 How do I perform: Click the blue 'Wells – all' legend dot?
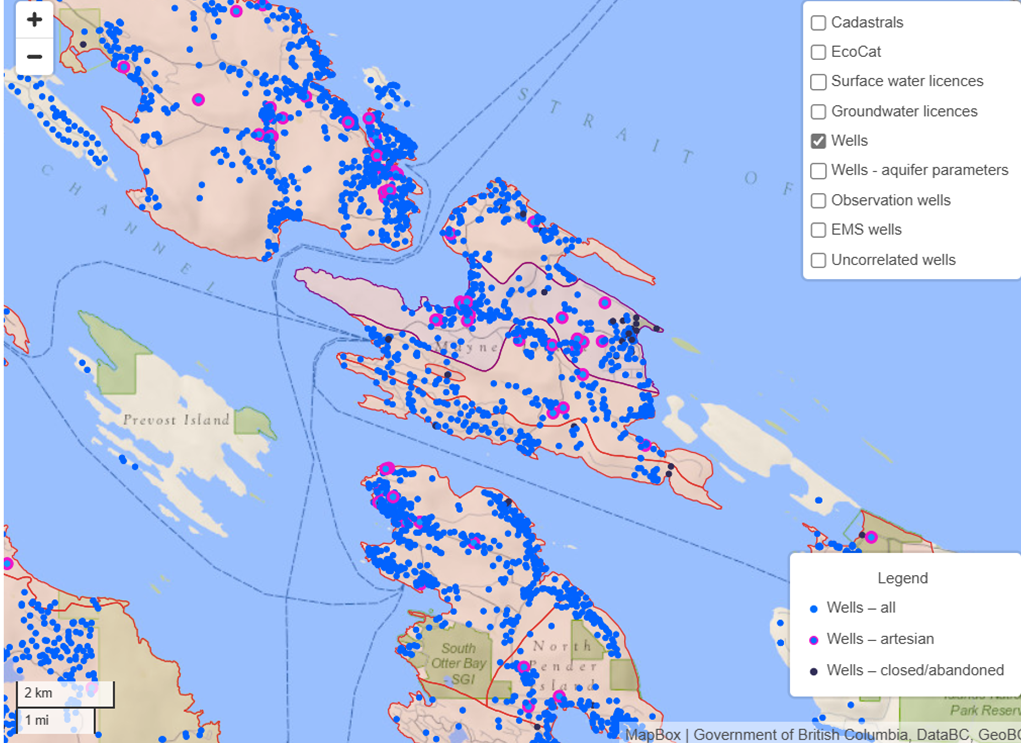814,609
